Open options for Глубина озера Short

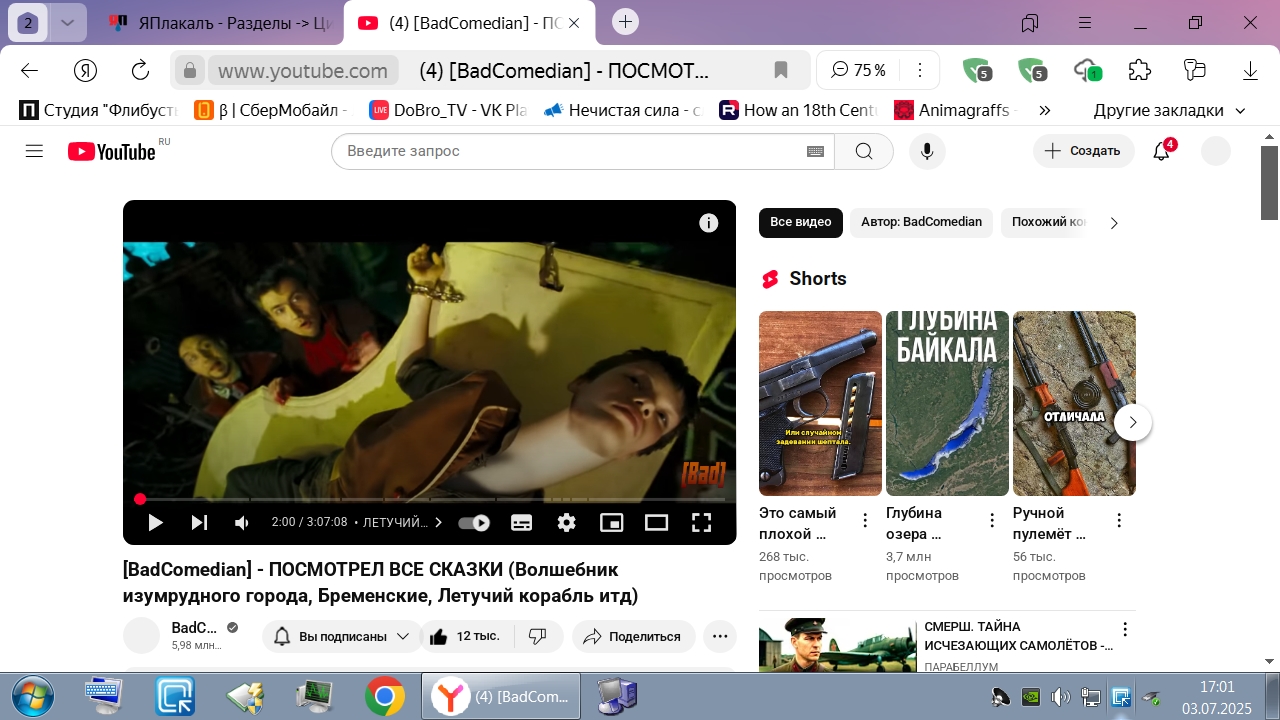992,520
